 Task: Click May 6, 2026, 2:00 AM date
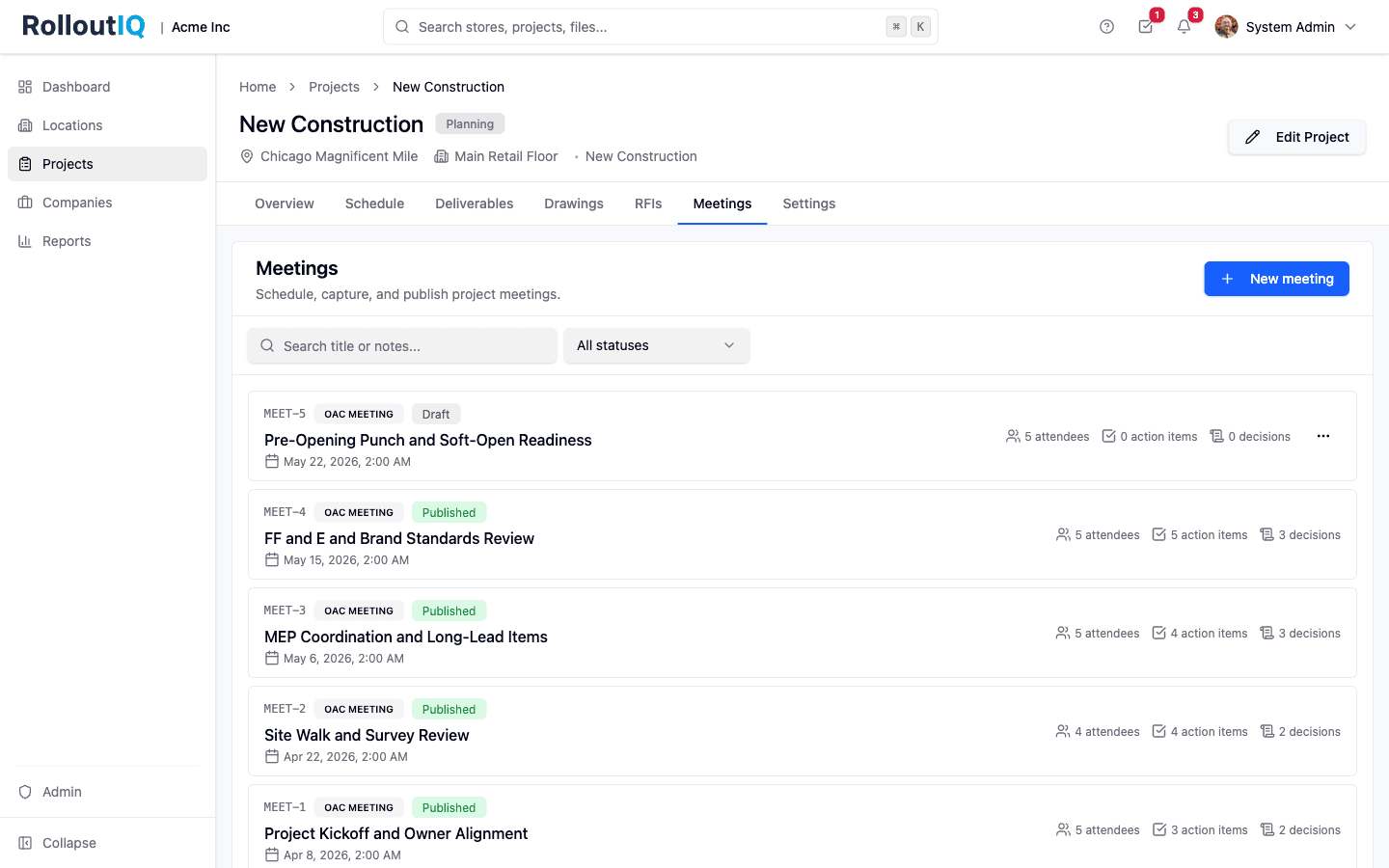[x=343, y=658]
